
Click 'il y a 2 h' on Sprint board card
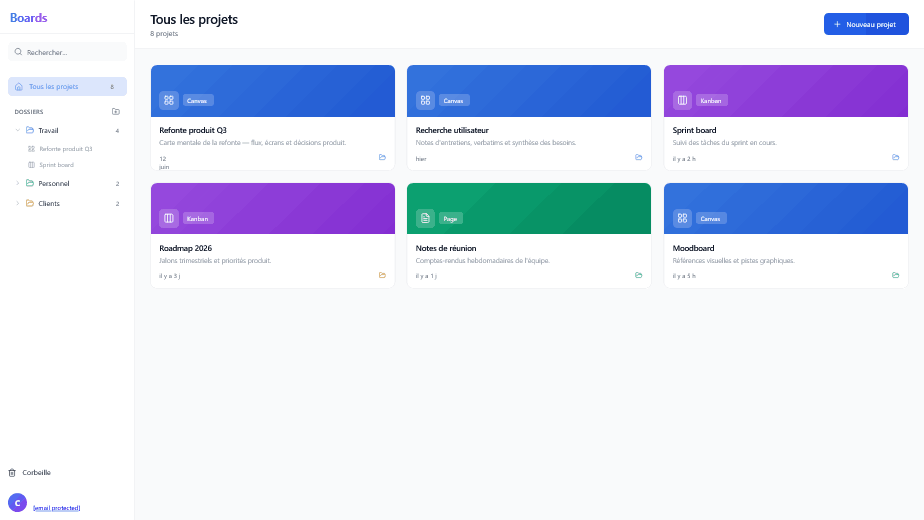(684, 159)
